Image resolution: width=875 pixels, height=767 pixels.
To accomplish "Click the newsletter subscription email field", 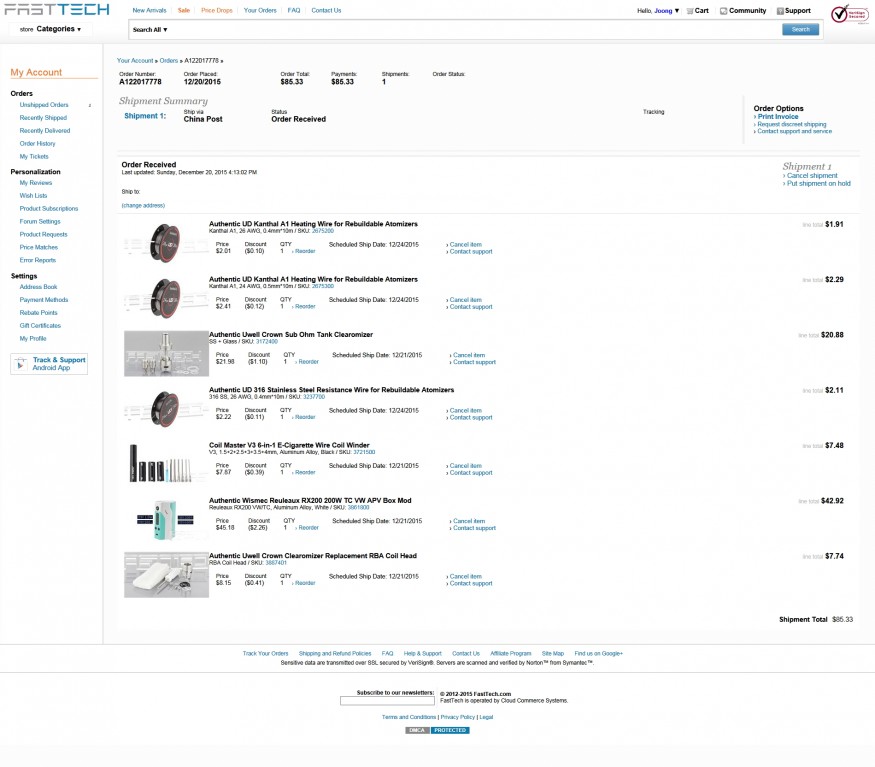I will (x=387, y=701).
